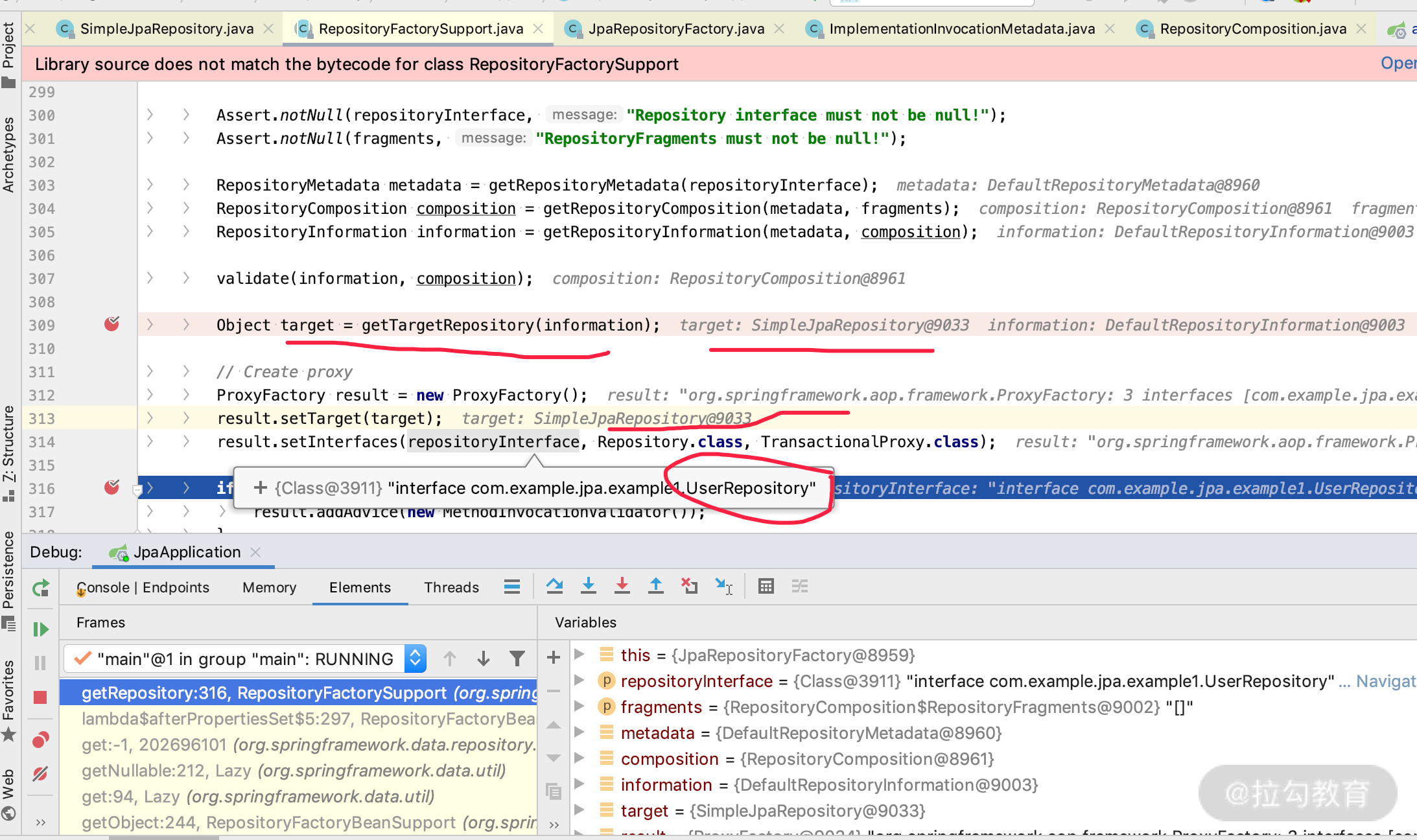The image size is (1417, 840).
Task: Expand the repositoryInterface variable node
Action: pyautogui.click(x=580, y=681)
